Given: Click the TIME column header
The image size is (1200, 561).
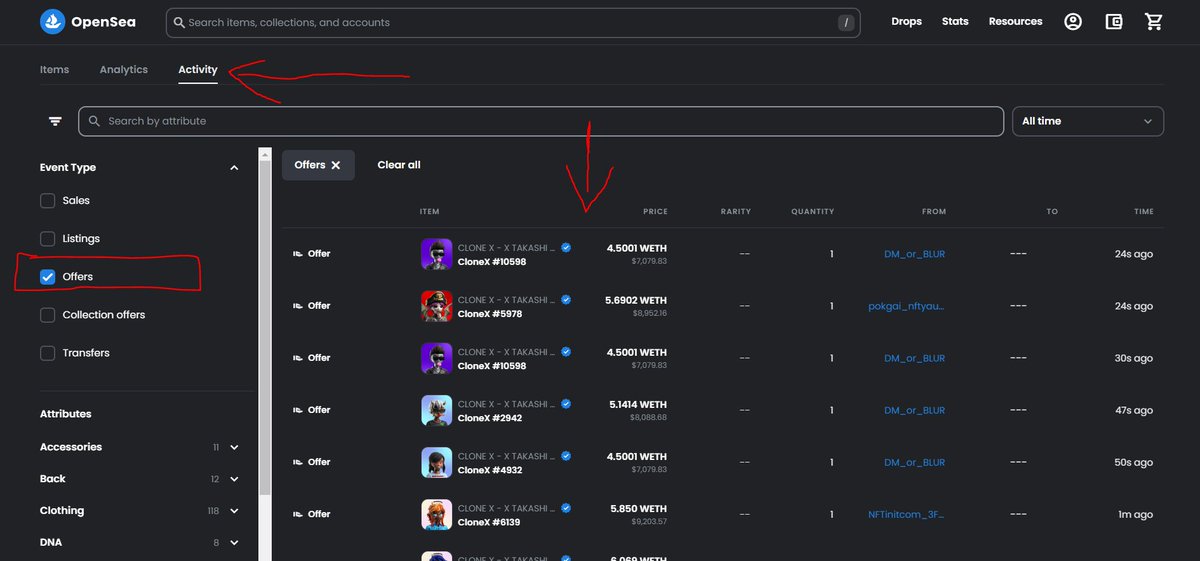Looking at the screenshot, I should [1144, 212].
